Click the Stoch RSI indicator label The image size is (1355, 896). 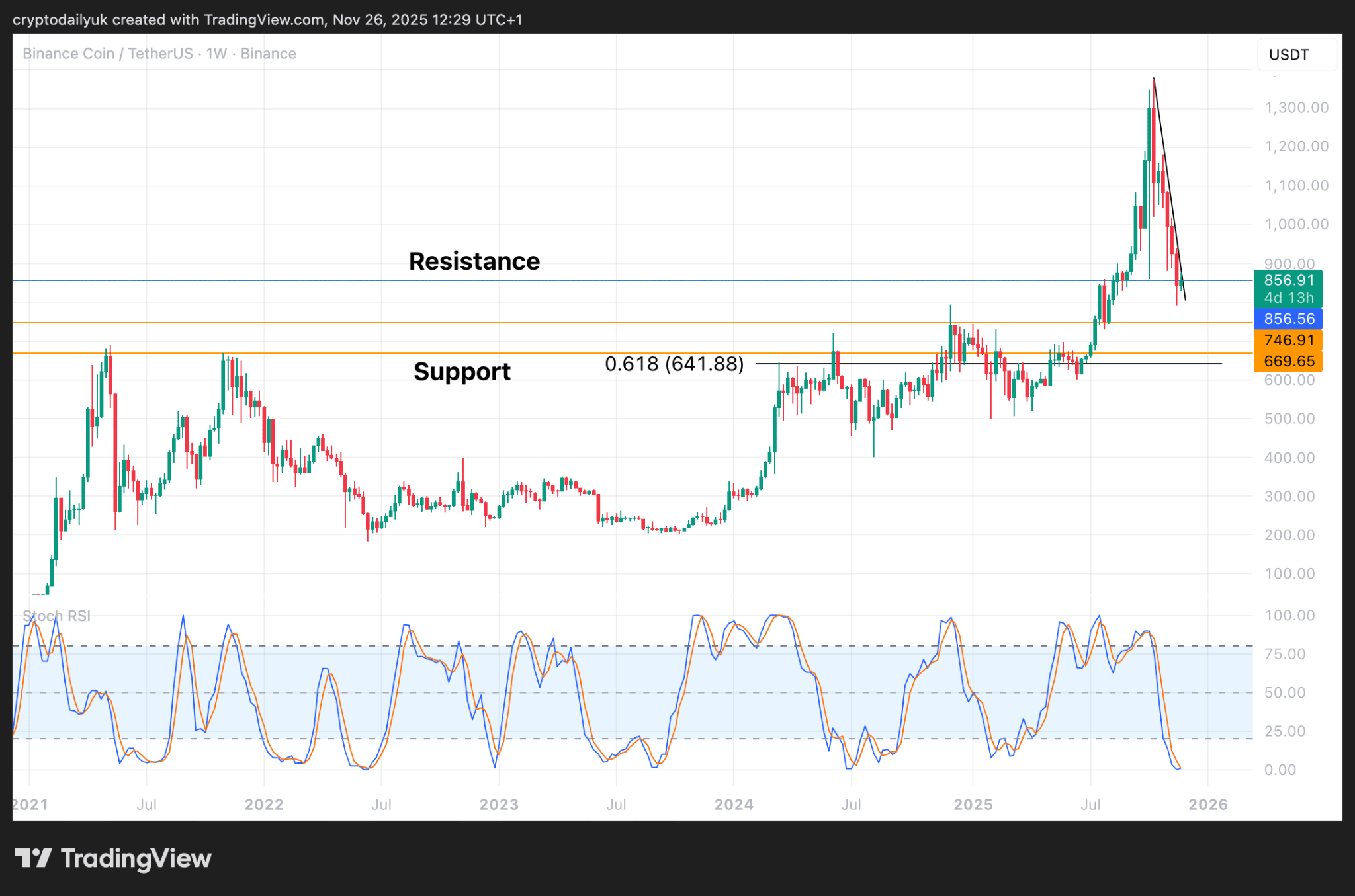57,616
